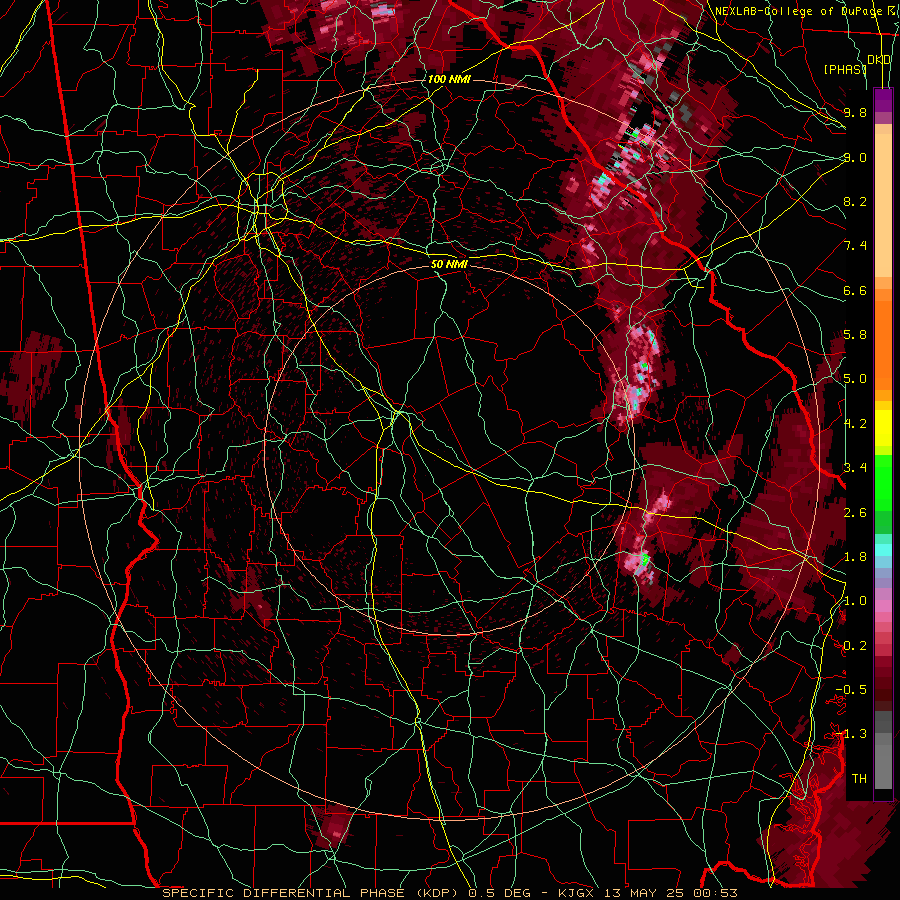Click the gray segment of the color bar
The image size is (900, 900).
[x=883, y=749]
